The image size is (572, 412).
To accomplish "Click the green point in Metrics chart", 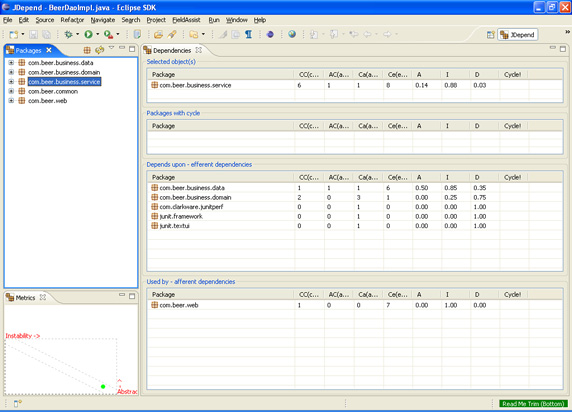I will 103,386.
